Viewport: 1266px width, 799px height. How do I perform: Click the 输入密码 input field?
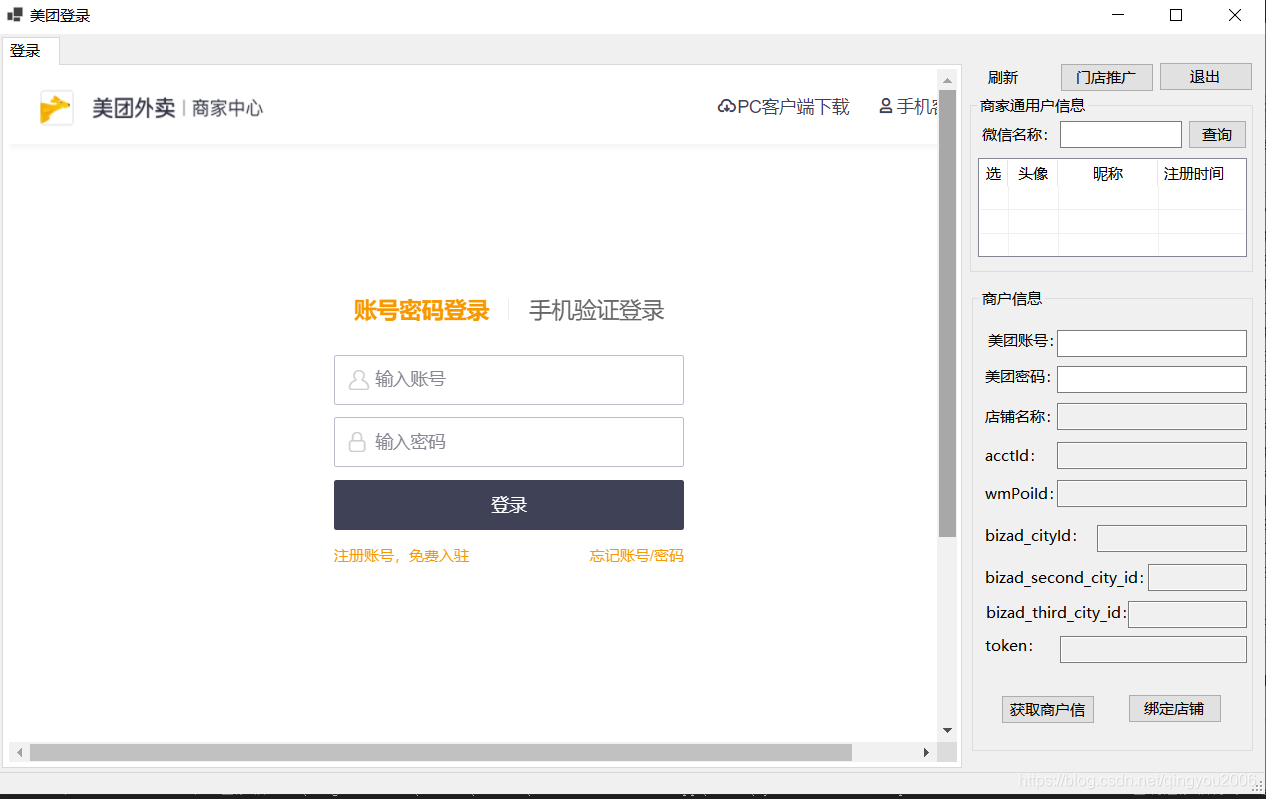509,442
